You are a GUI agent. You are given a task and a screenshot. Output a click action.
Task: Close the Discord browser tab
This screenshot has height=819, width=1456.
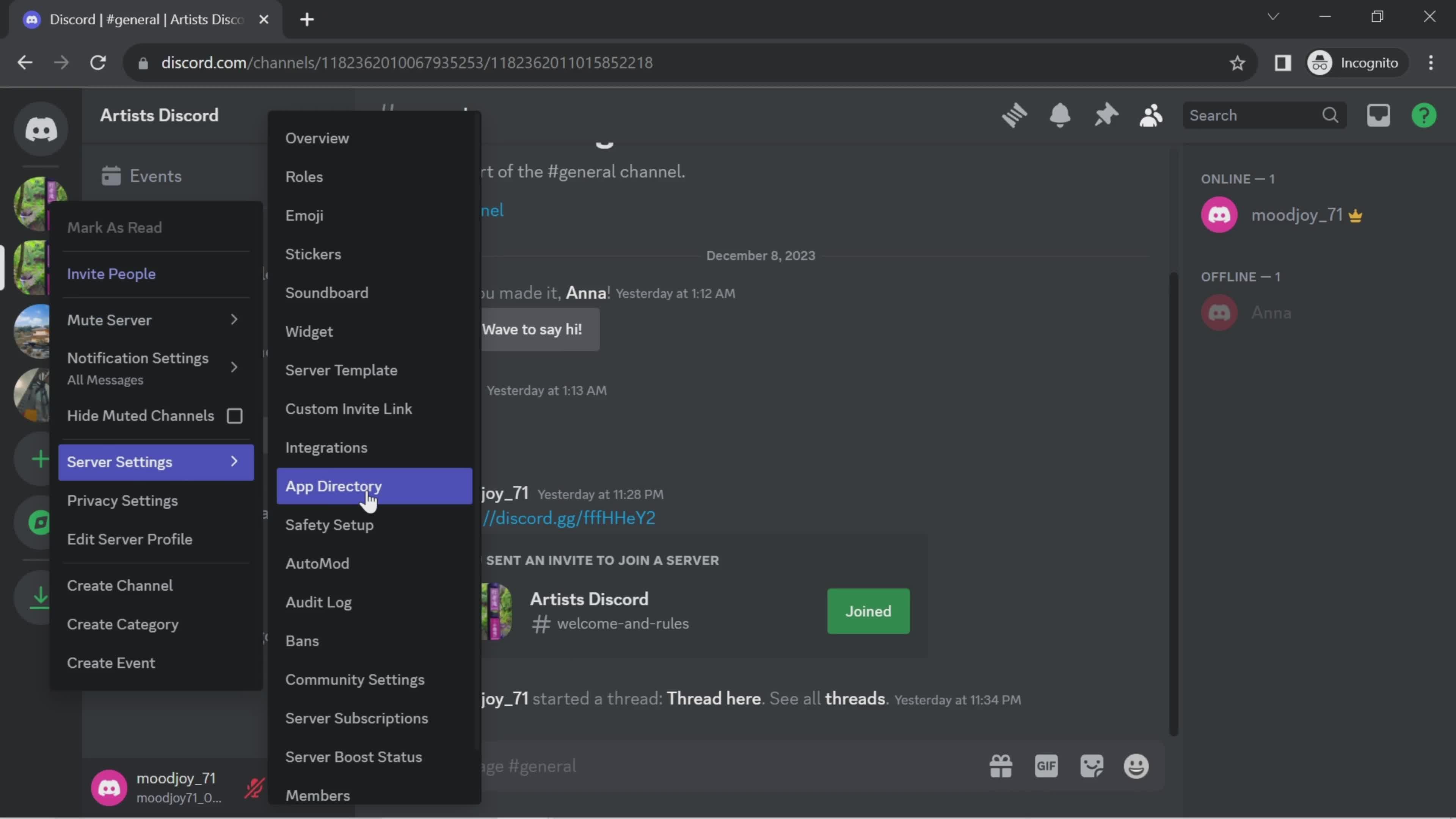(x=264, y=20)
